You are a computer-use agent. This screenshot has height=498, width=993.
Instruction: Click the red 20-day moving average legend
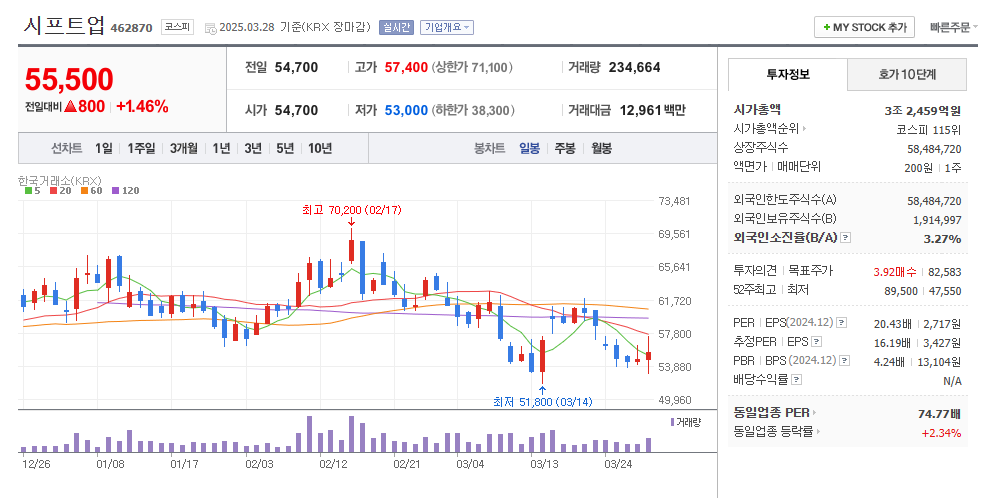coord(61,190)
